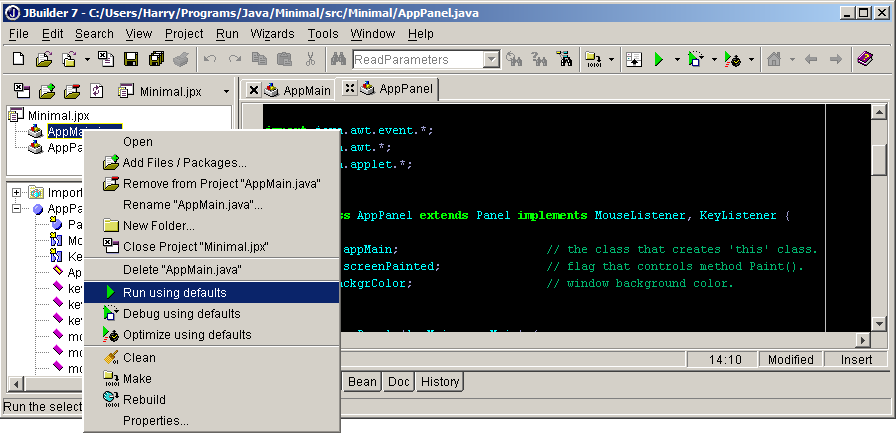This screenshot has width=896, height=433.
Task: Select the AppPanel editor tab
Action: click(x=406, y=89)
